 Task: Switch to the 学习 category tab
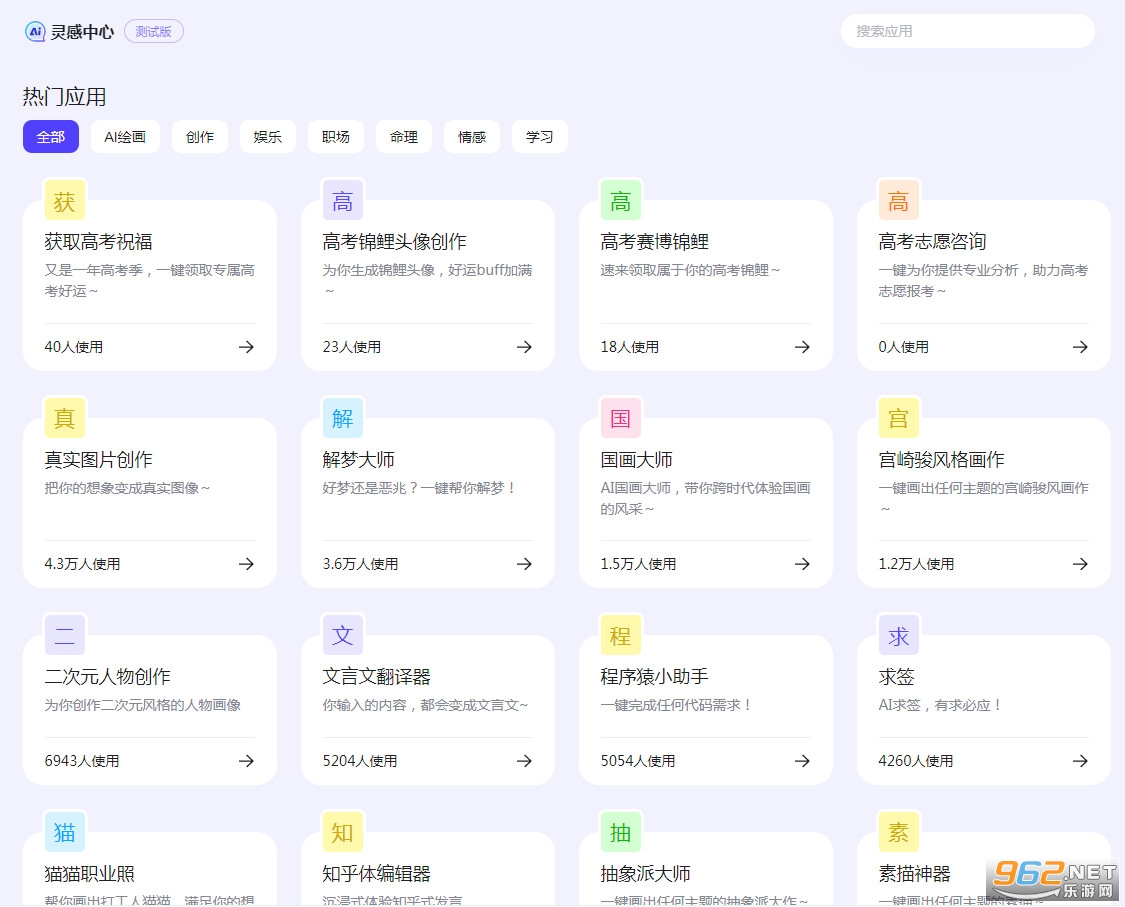pos(540,136)
